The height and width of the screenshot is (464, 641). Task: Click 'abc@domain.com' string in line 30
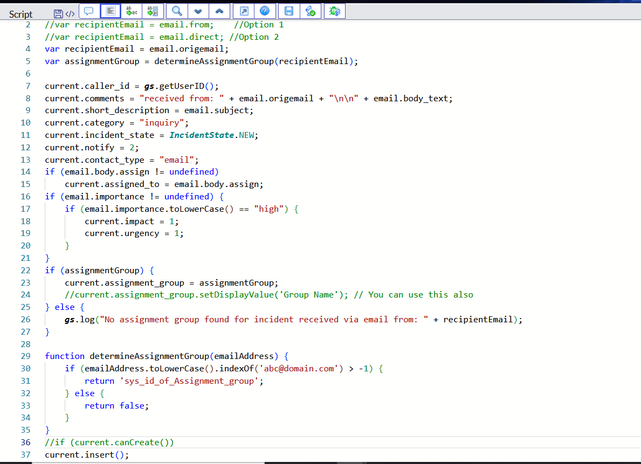click(x=300, y=368)
